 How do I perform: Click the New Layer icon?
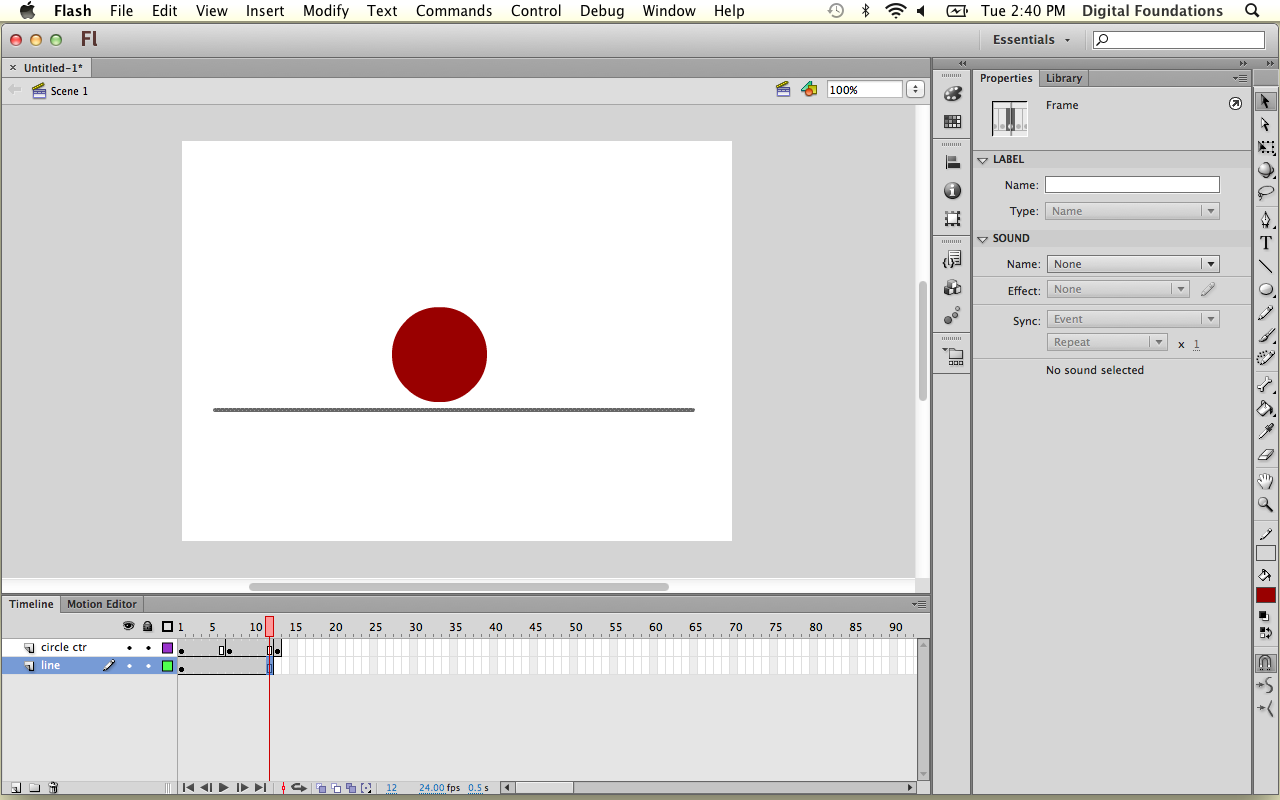tap(15, 788)
